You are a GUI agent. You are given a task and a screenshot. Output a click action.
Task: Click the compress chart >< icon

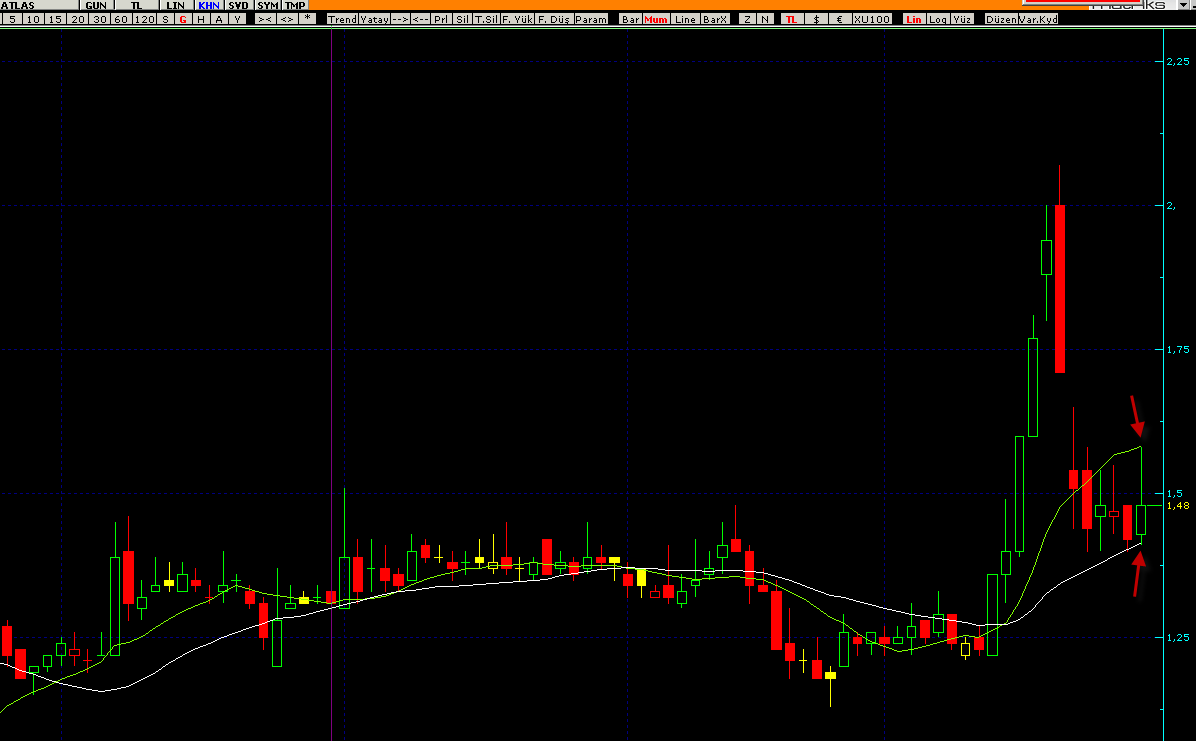coord(265,19)
